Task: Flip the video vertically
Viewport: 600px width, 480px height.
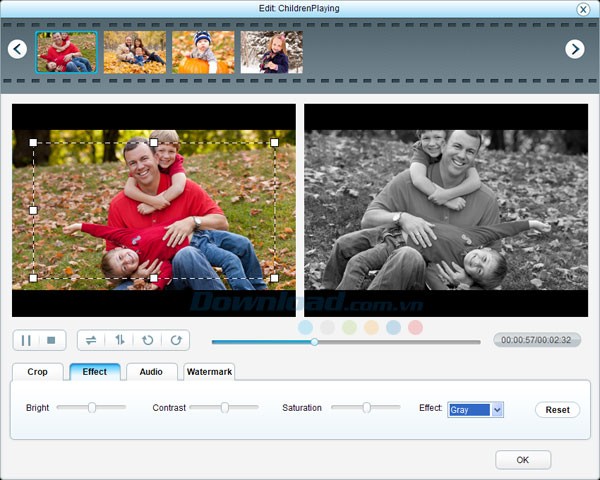Action: 120,340
